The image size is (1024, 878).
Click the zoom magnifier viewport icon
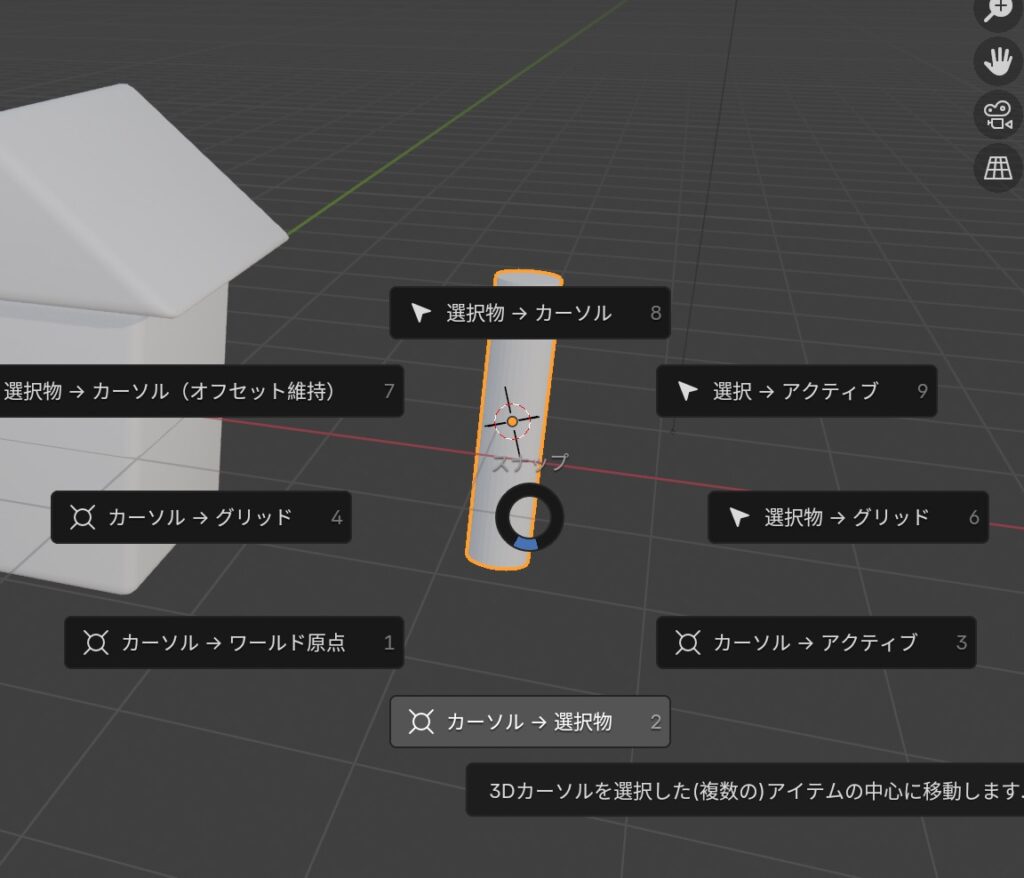pyautogui.click(x=997, y=10)
